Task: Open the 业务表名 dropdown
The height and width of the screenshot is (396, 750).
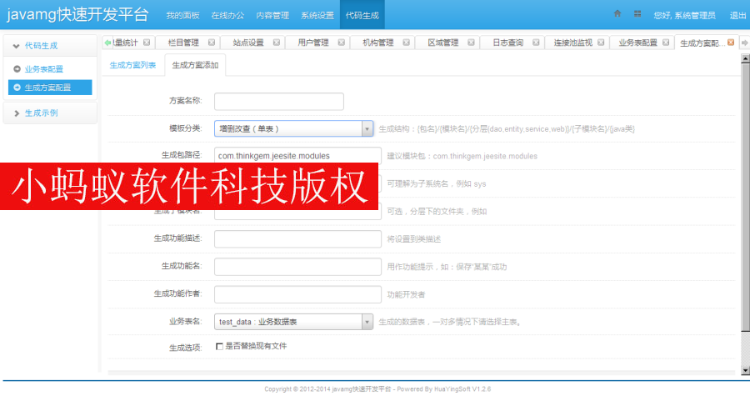Action: coord(294,322)
